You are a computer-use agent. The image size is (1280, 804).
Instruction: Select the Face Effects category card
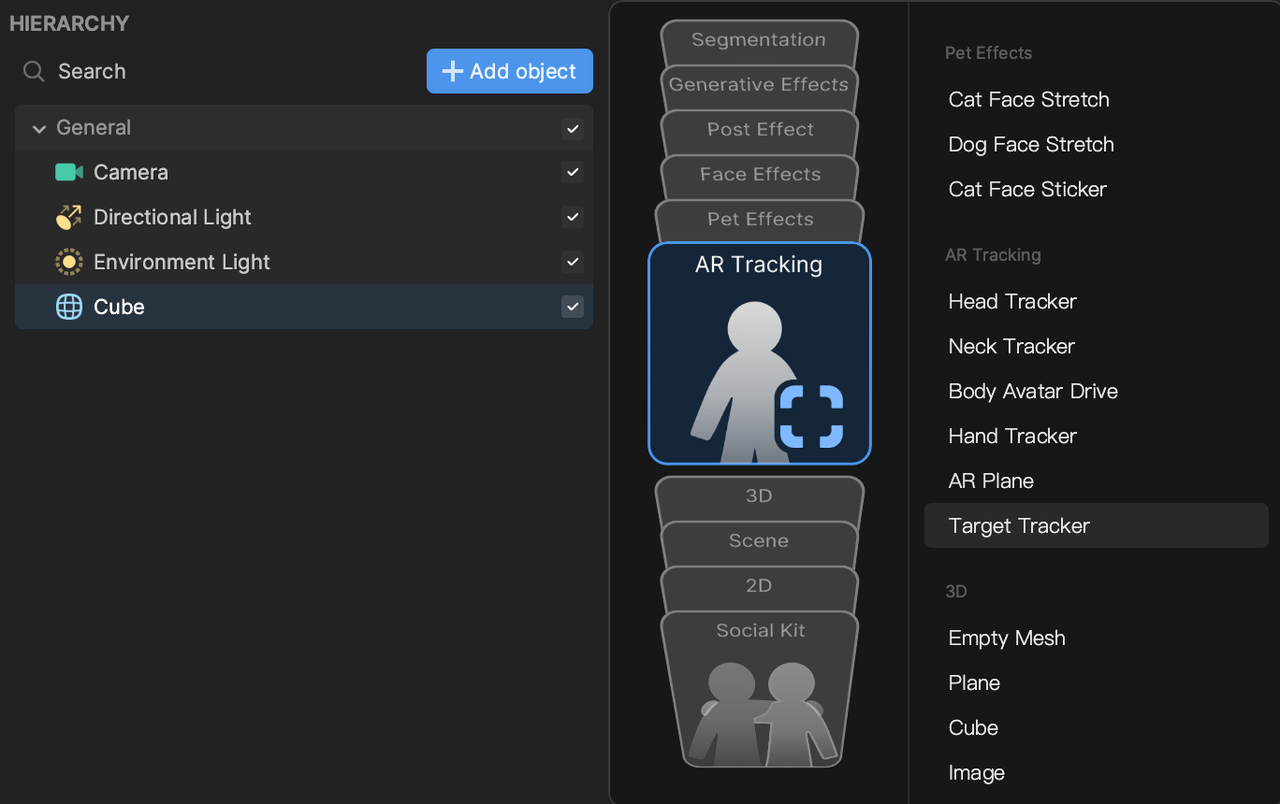click(759, 174)
